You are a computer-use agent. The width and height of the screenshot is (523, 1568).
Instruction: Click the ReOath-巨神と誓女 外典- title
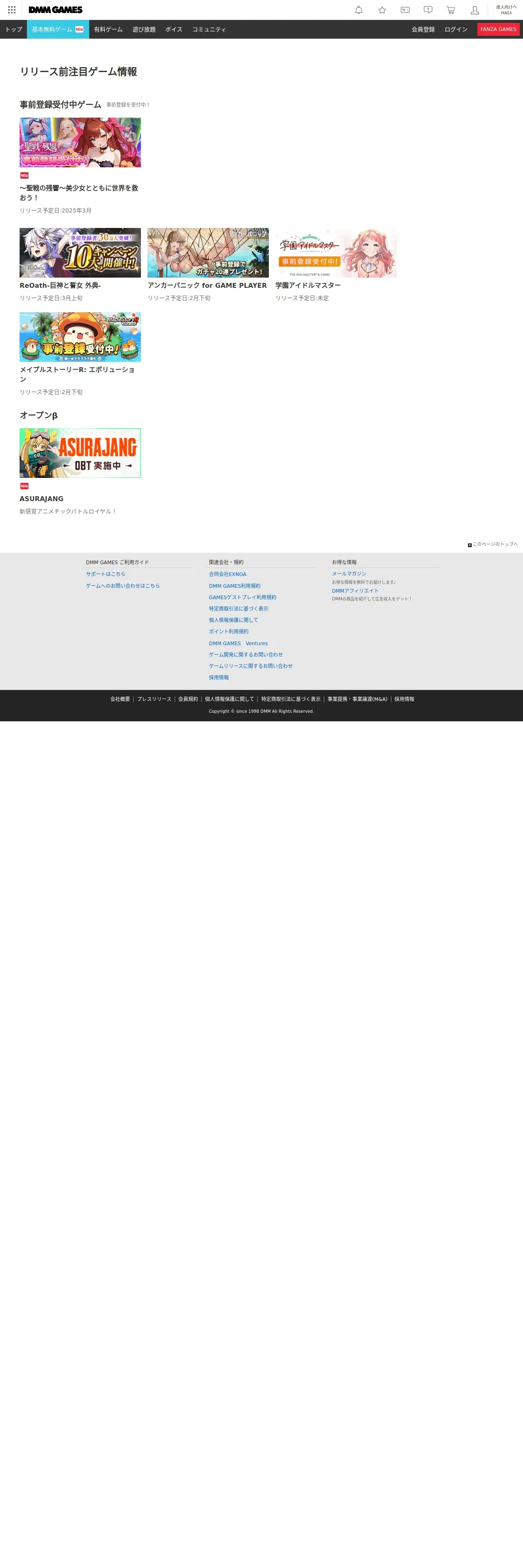60,285
